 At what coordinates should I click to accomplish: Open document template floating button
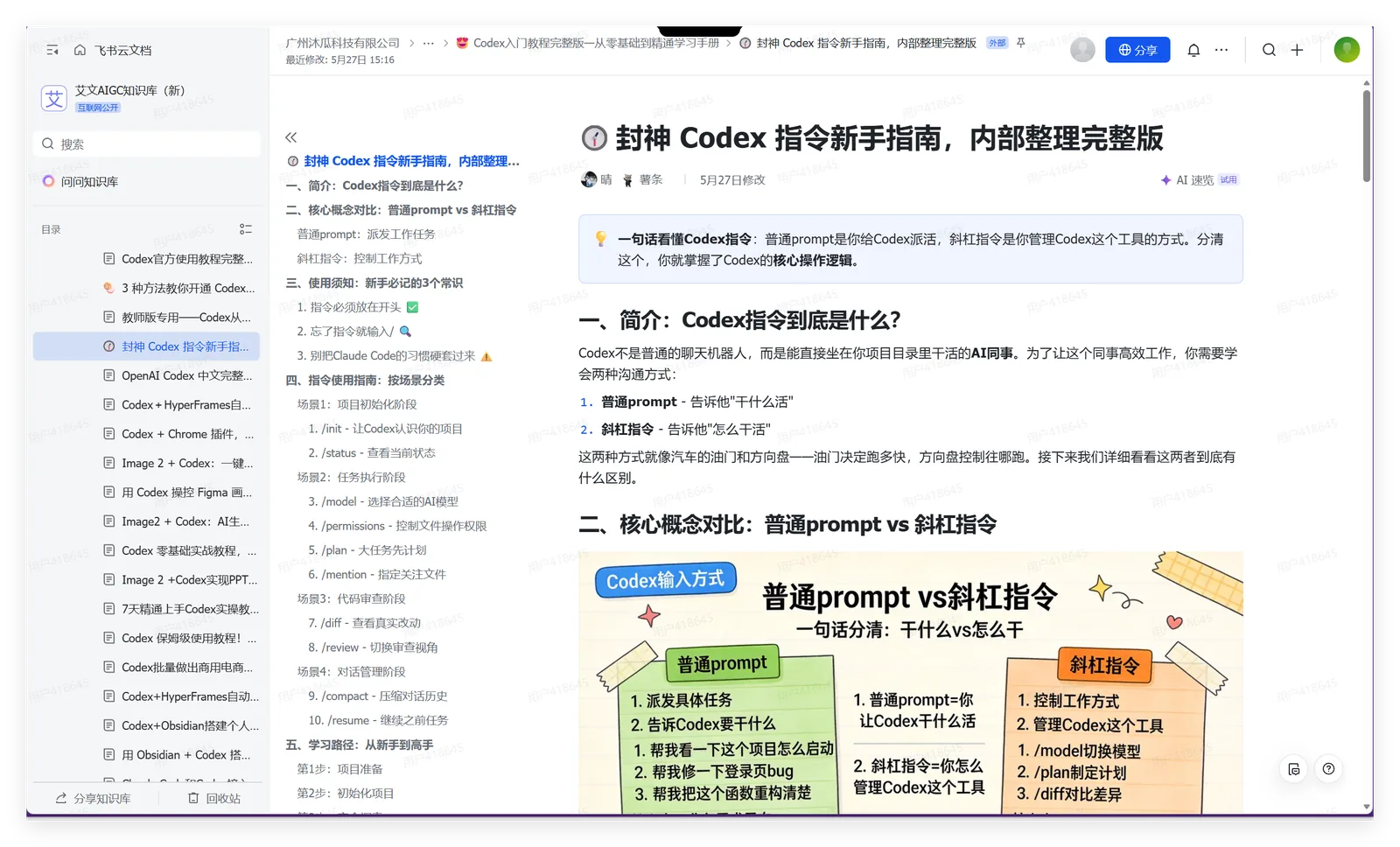coord(1294,769)
